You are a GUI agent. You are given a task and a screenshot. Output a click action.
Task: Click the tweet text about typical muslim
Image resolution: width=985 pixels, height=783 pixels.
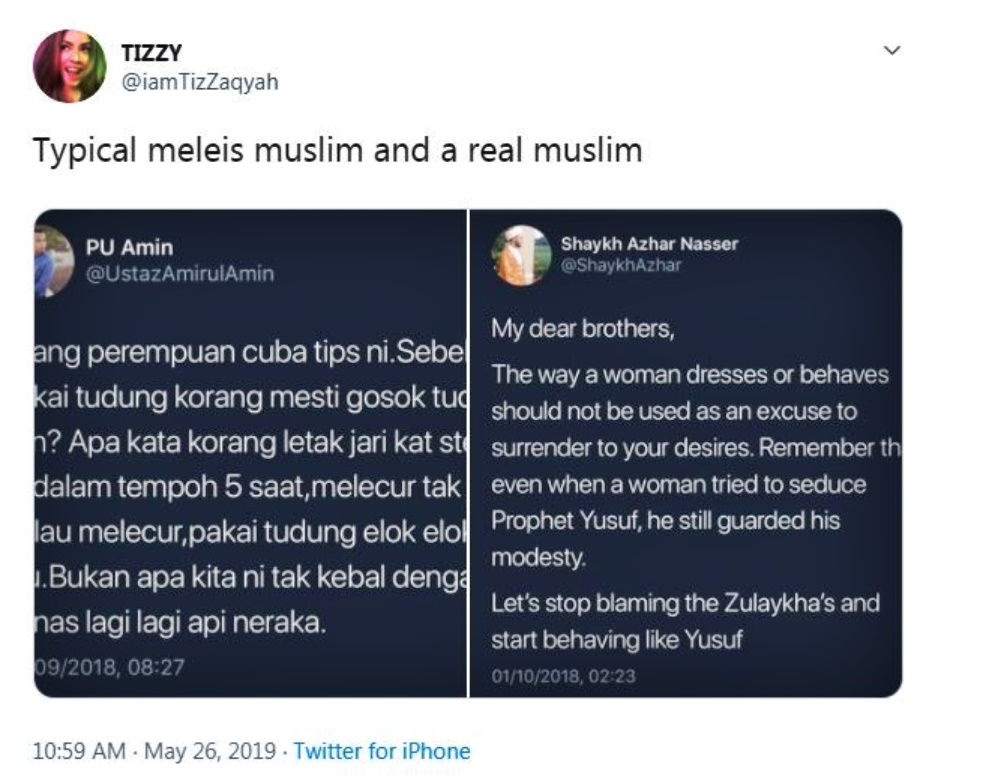point(337,151)
